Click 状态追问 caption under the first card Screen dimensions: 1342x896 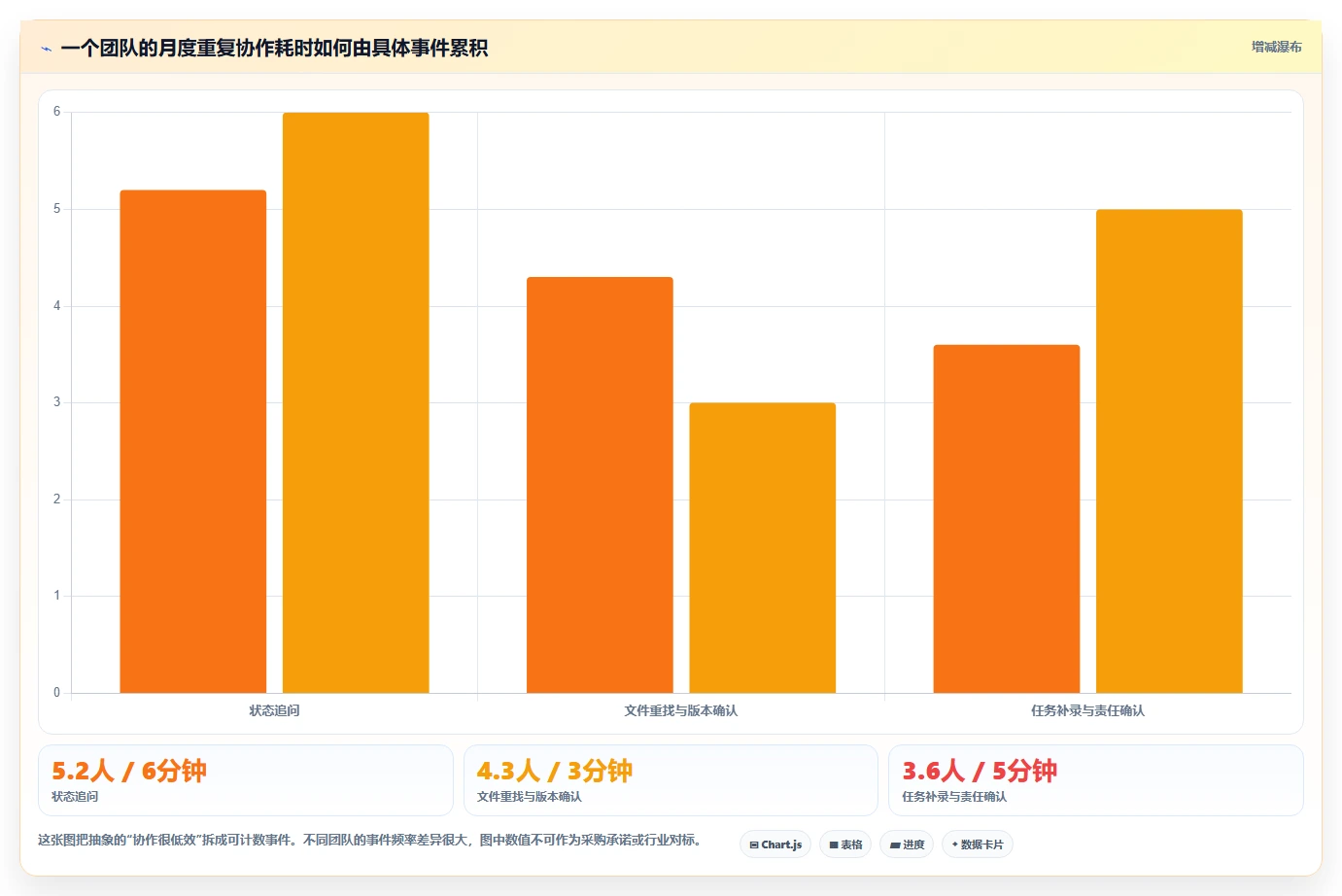[x=75, y=797]
